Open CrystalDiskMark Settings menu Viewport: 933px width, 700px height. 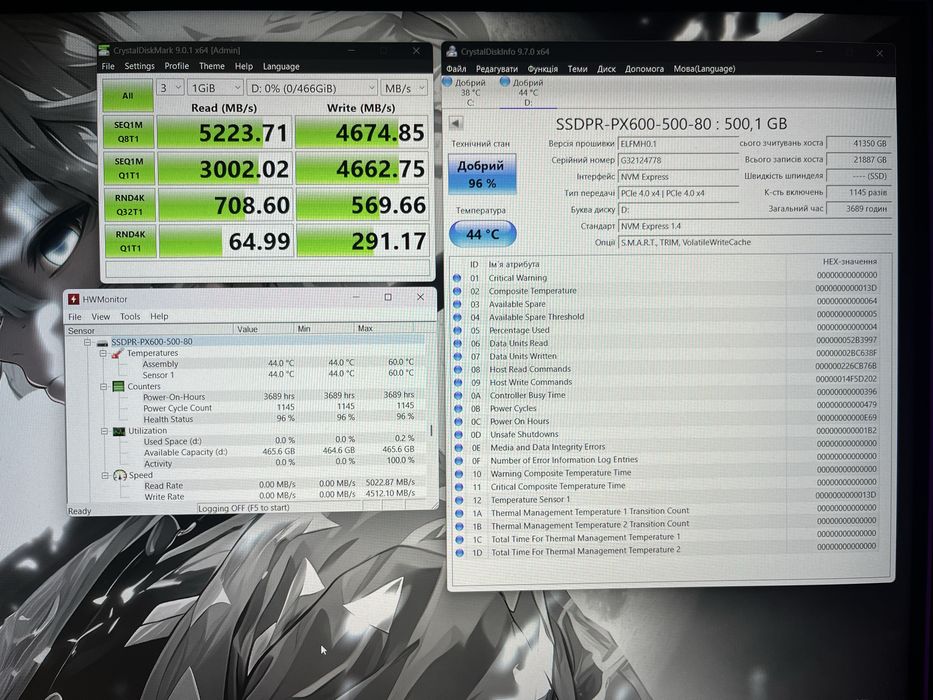pyautogui.click(x=139, y=66)
